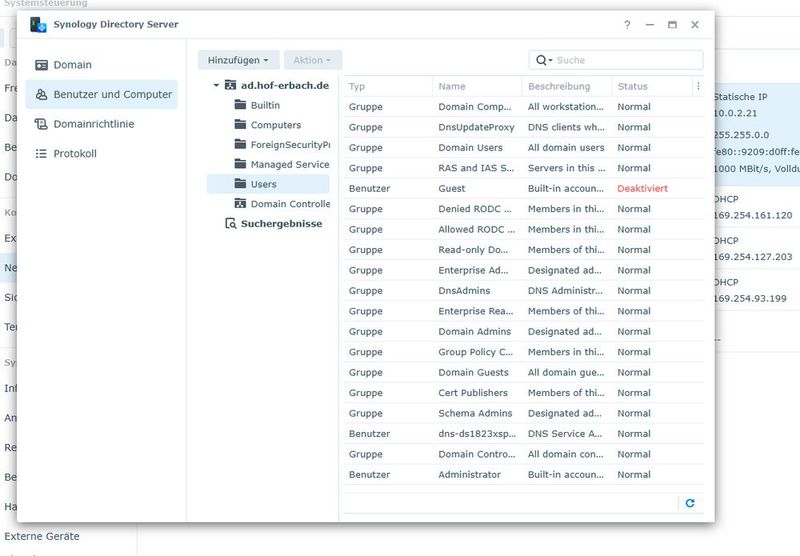This screenshot has height=556, width=800.
Task: Click the Domain sidebar icon
Action: (x=41, y=65)
